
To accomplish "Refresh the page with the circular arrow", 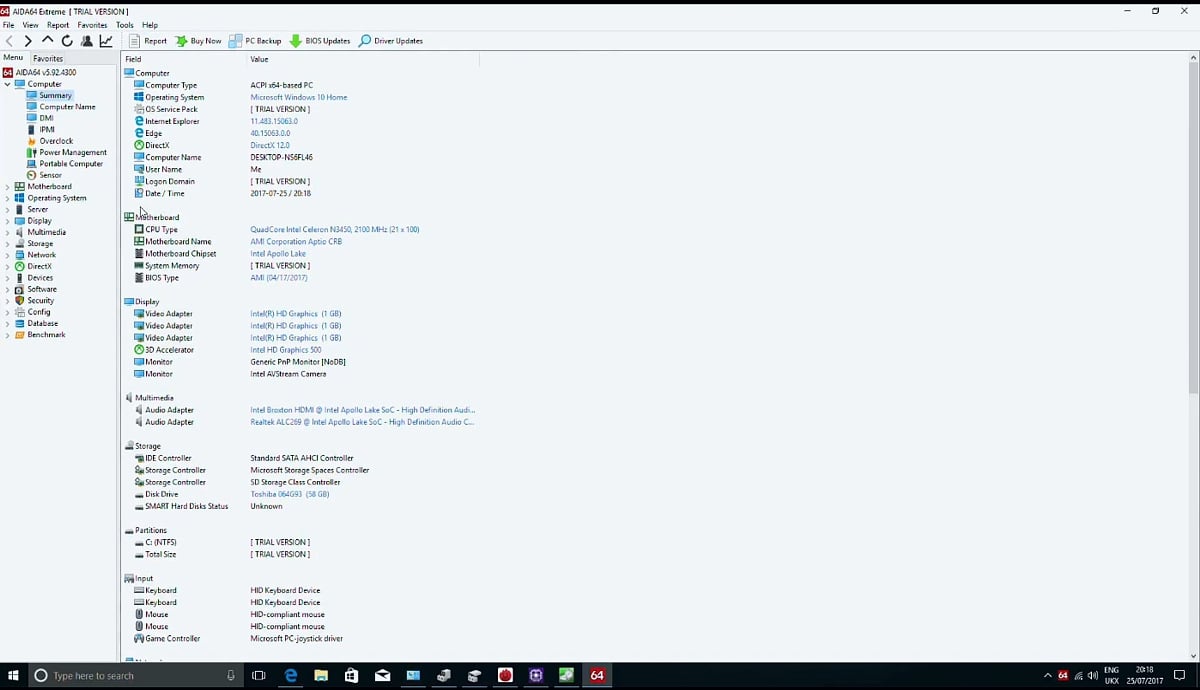I will tap(67, 41).
